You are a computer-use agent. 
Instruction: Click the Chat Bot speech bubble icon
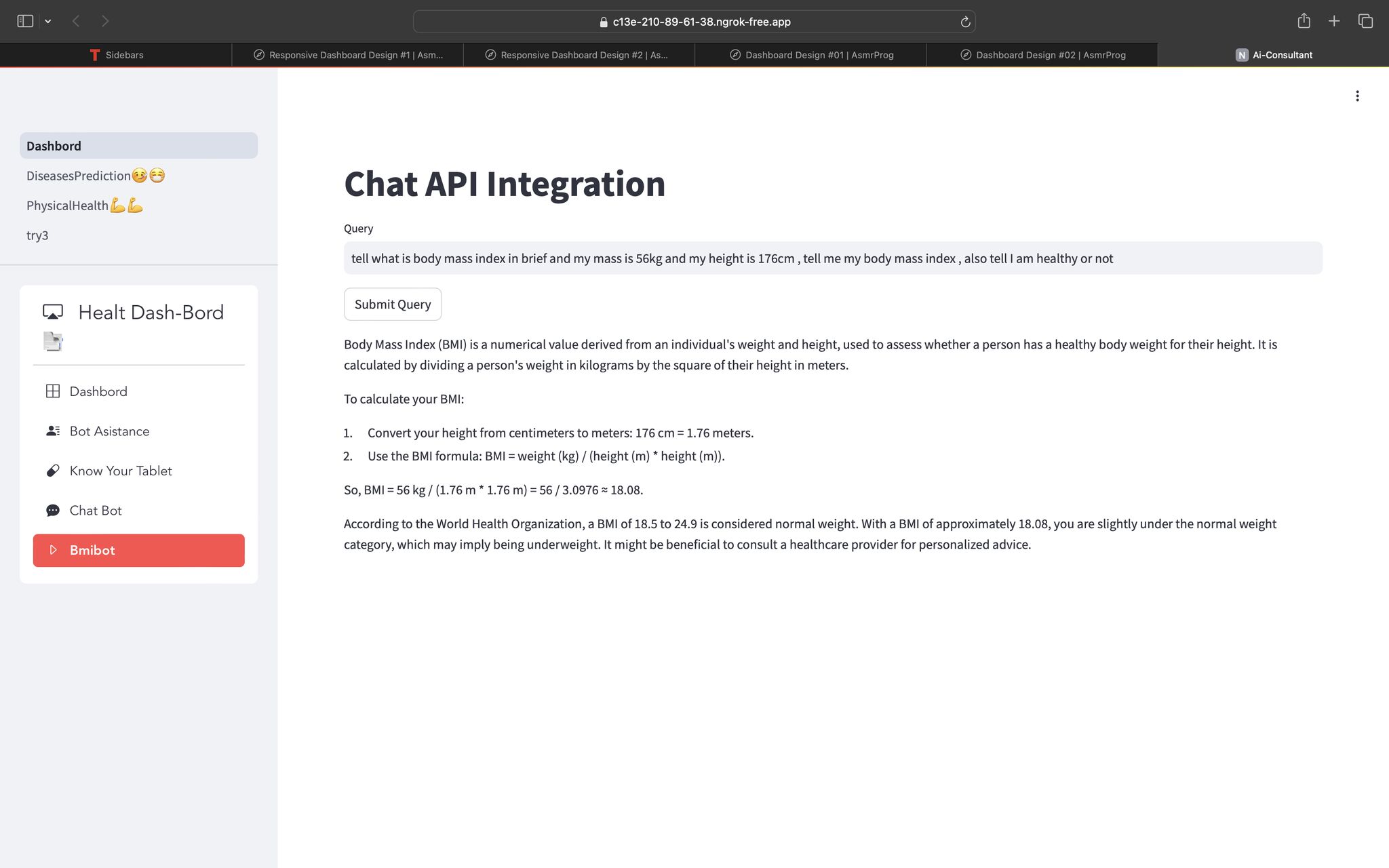tap(52, 511)
